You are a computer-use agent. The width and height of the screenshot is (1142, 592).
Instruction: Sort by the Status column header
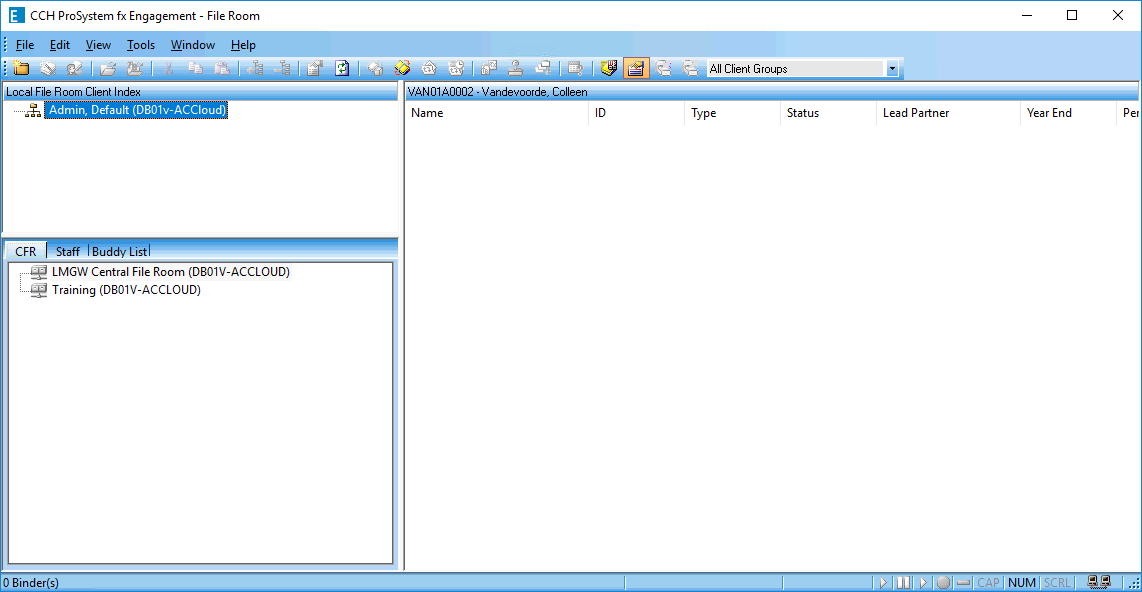pyautogui.click(x=829, y=113)
